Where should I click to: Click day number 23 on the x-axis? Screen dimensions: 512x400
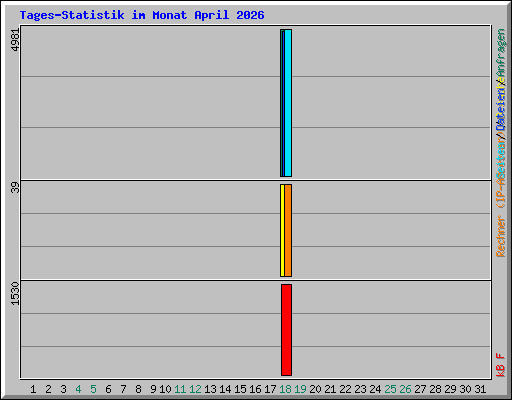[360, 389]
